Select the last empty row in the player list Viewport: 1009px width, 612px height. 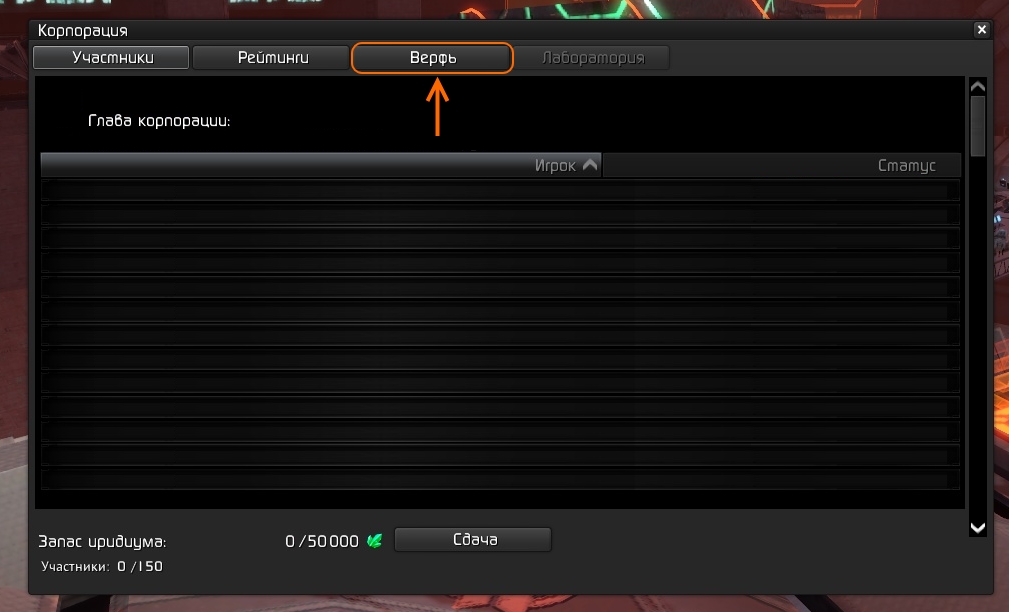(x=500, y=479)
